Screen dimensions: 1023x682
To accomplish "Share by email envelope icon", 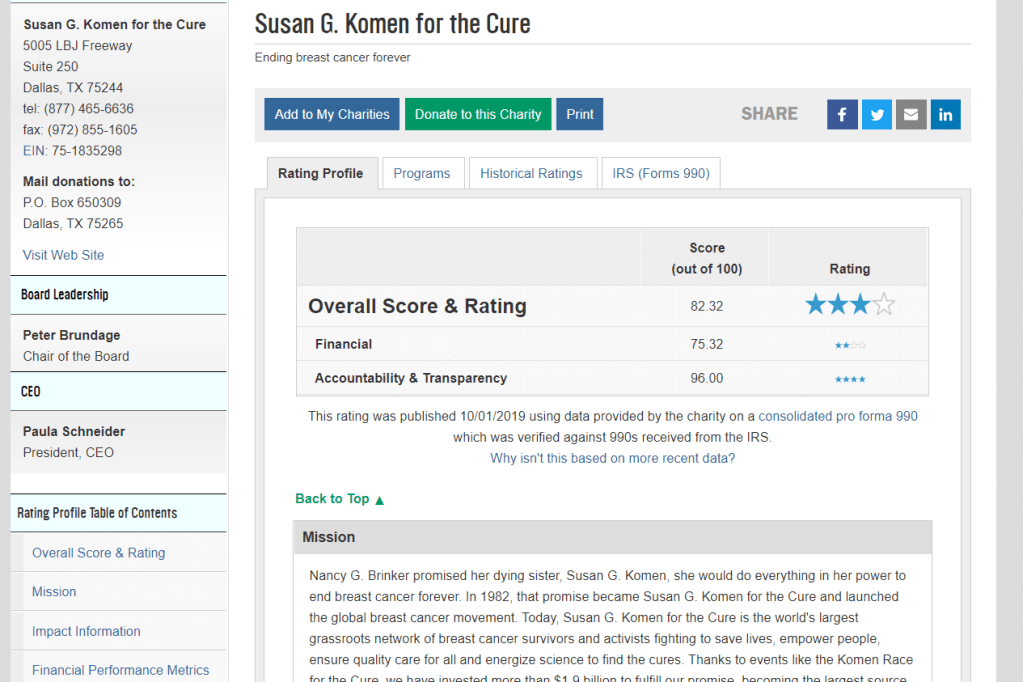I will pos(910,114).
